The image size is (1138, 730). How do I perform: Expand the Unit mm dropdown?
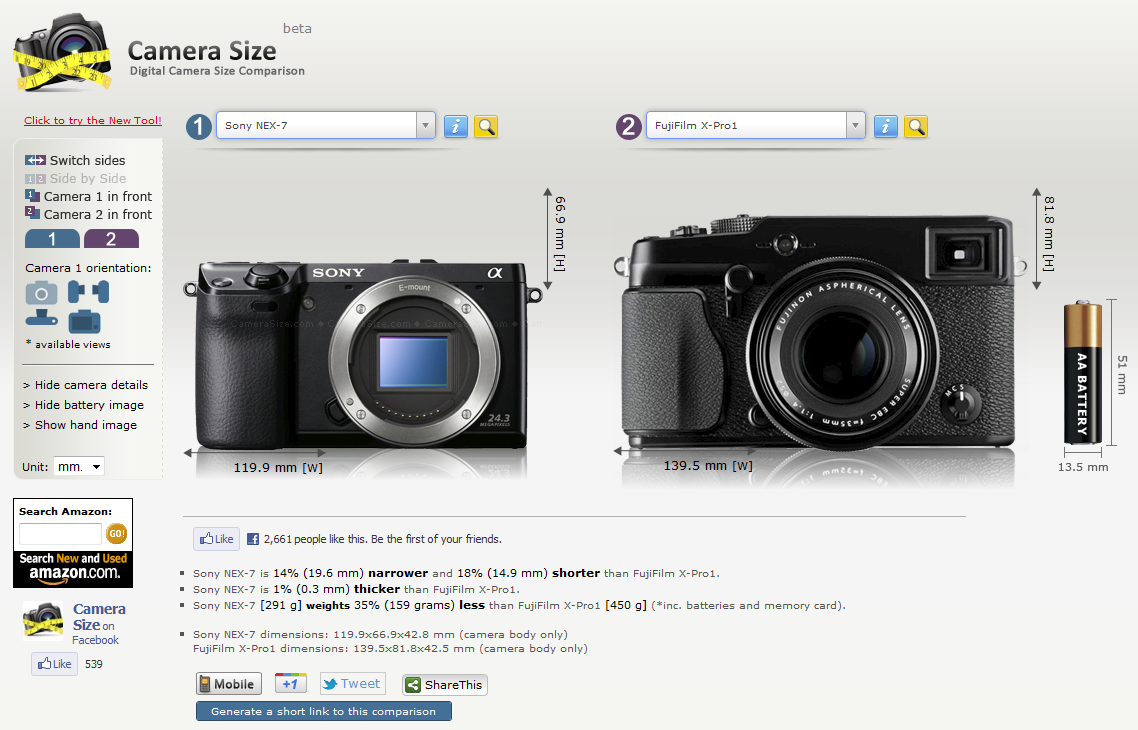click(x=80, y=467)
